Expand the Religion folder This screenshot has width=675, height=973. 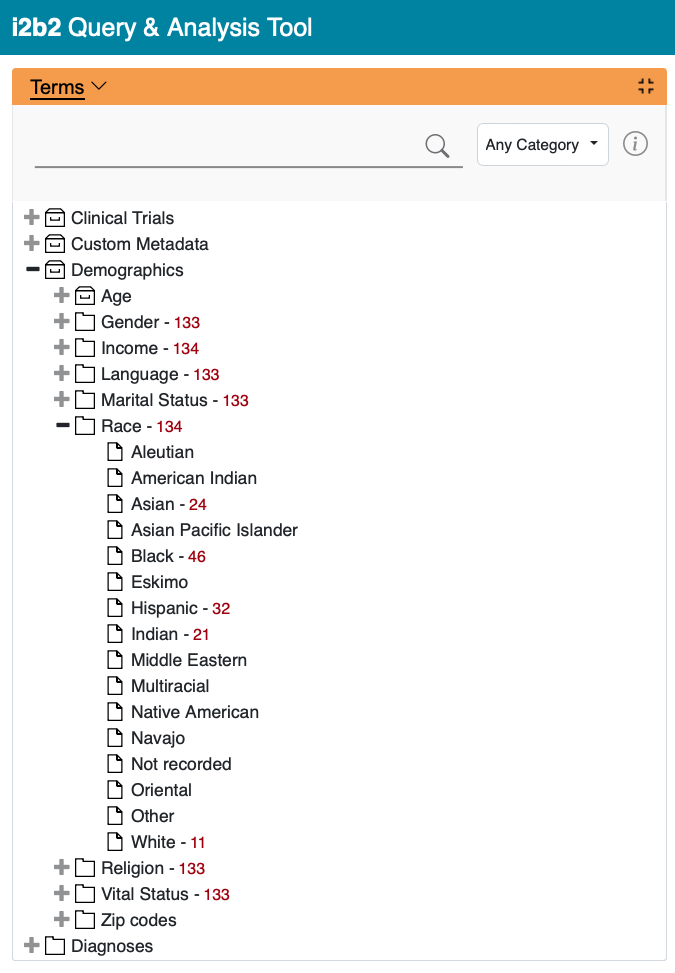tap(62, 868)
